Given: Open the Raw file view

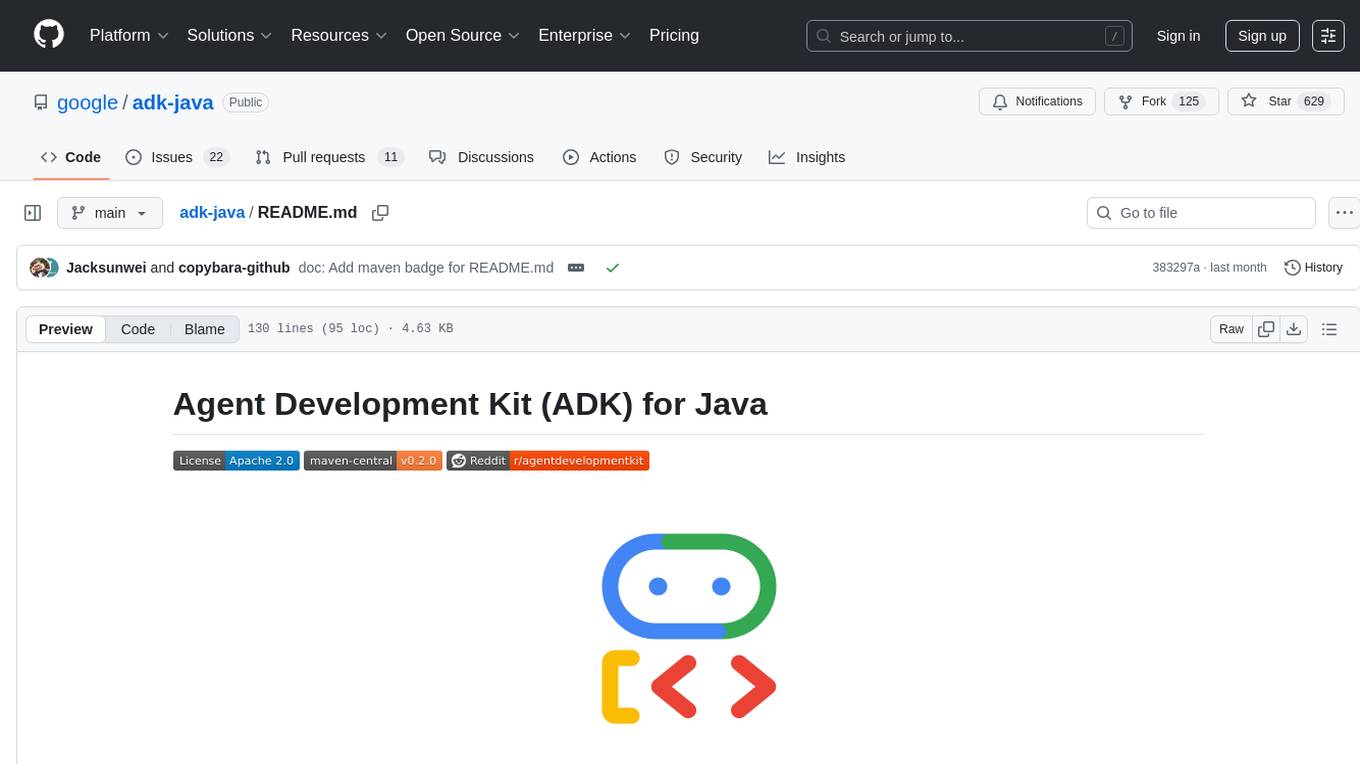Looking at the screenshot, I should pos(1231,329).
